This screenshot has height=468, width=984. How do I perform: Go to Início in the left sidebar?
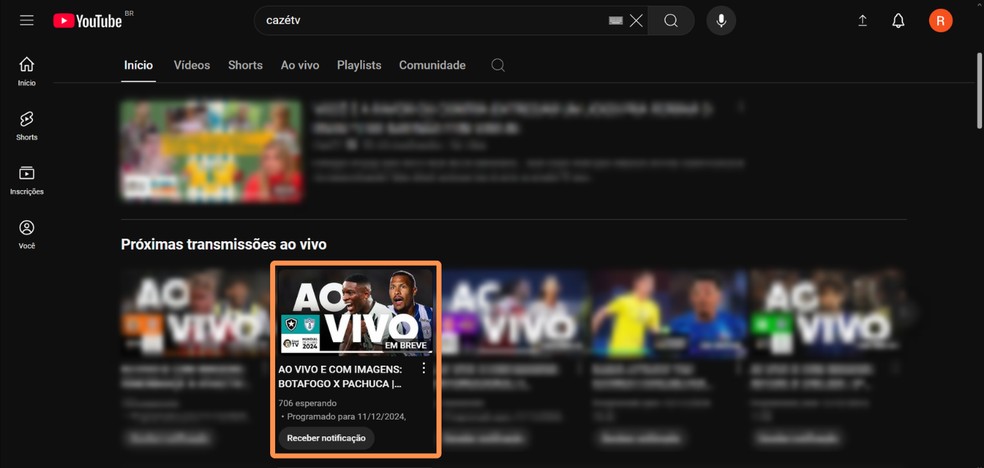pos(26,72)
